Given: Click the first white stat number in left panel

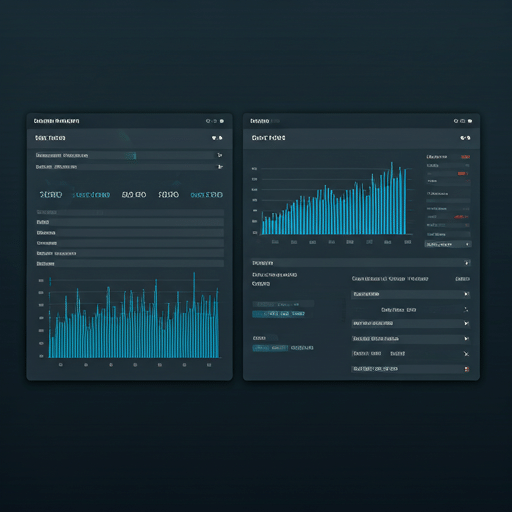Looking at the screenshot, I should tap(51, 195).
